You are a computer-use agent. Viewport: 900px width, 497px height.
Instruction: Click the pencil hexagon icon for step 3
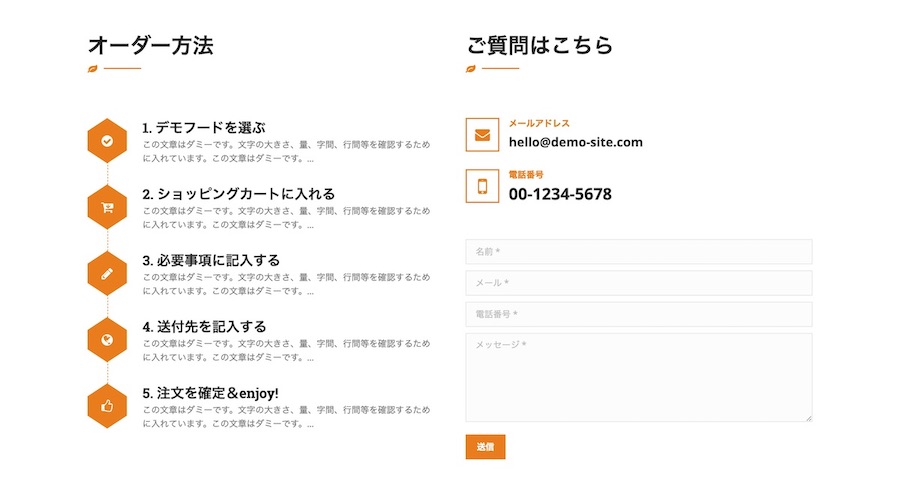click(107, 274)
